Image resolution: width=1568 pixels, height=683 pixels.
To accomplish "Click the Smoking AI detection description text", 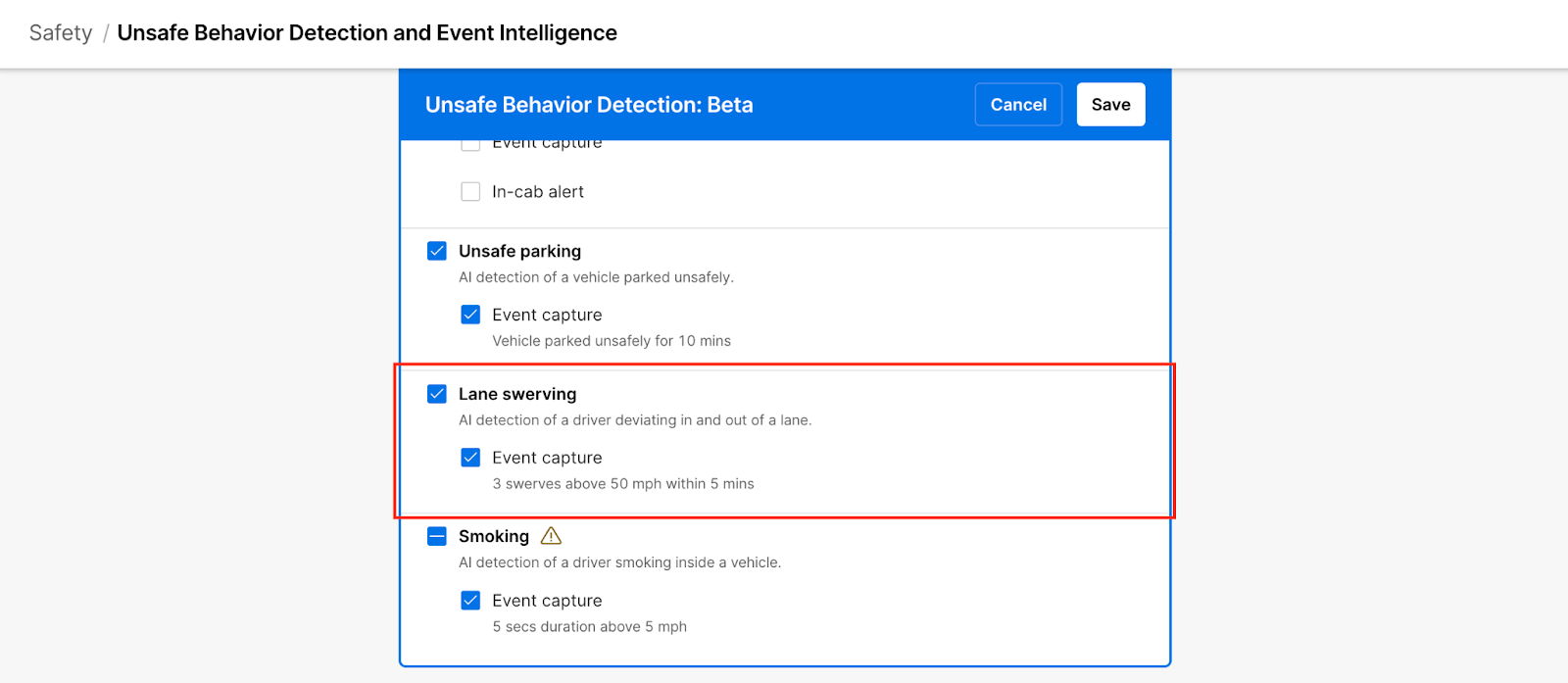I will [619, 562].
